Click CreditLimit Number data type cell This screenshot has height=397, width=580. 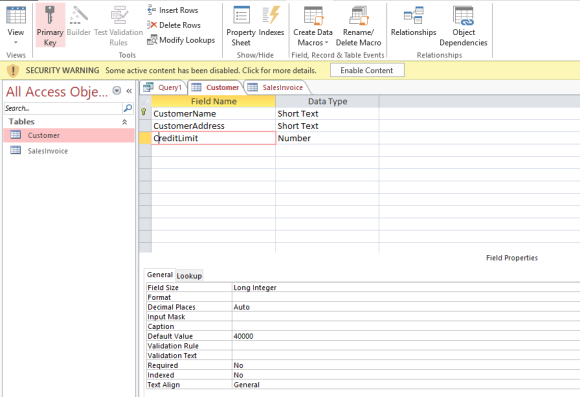[x=327, y=138]
